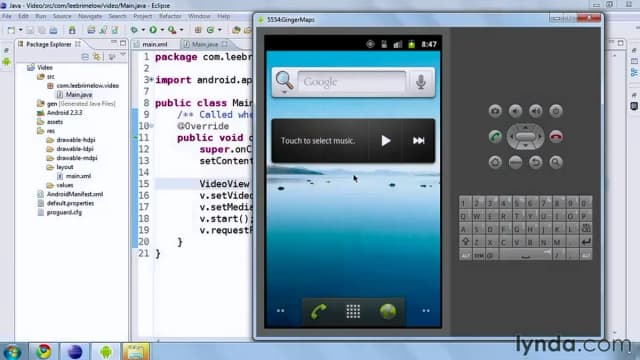Viewport: 640px width, 360px height.
Task: Open the Package Explorer view menu arrow
Action: (x=123, y=55)
